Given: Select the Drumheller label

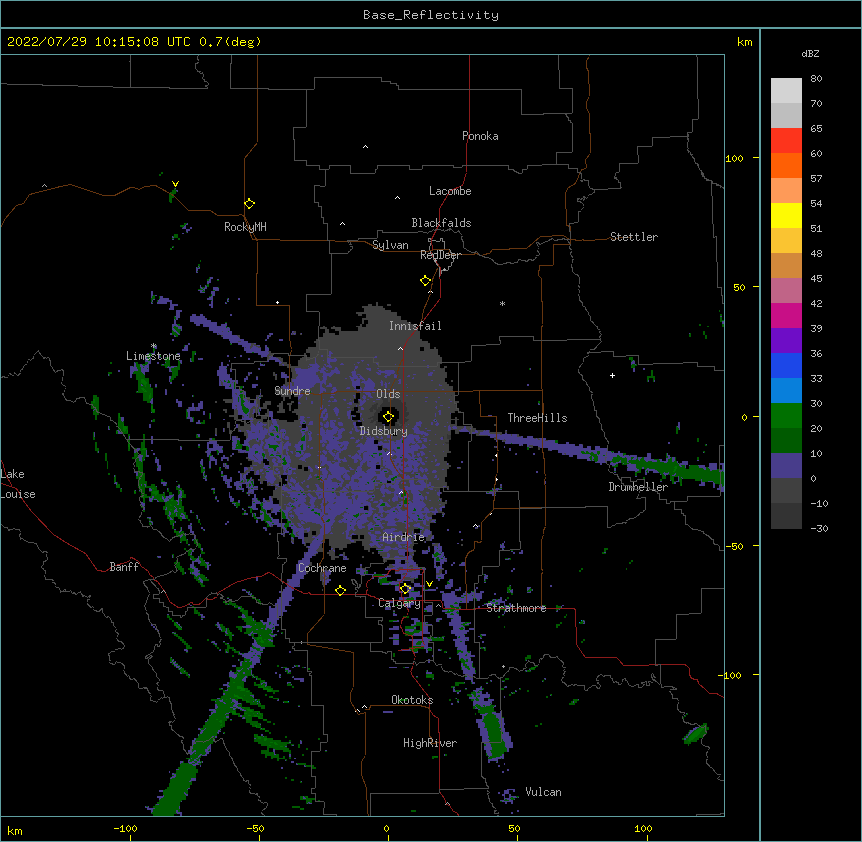Looking at the screenshot, I should tap(638, 487).
